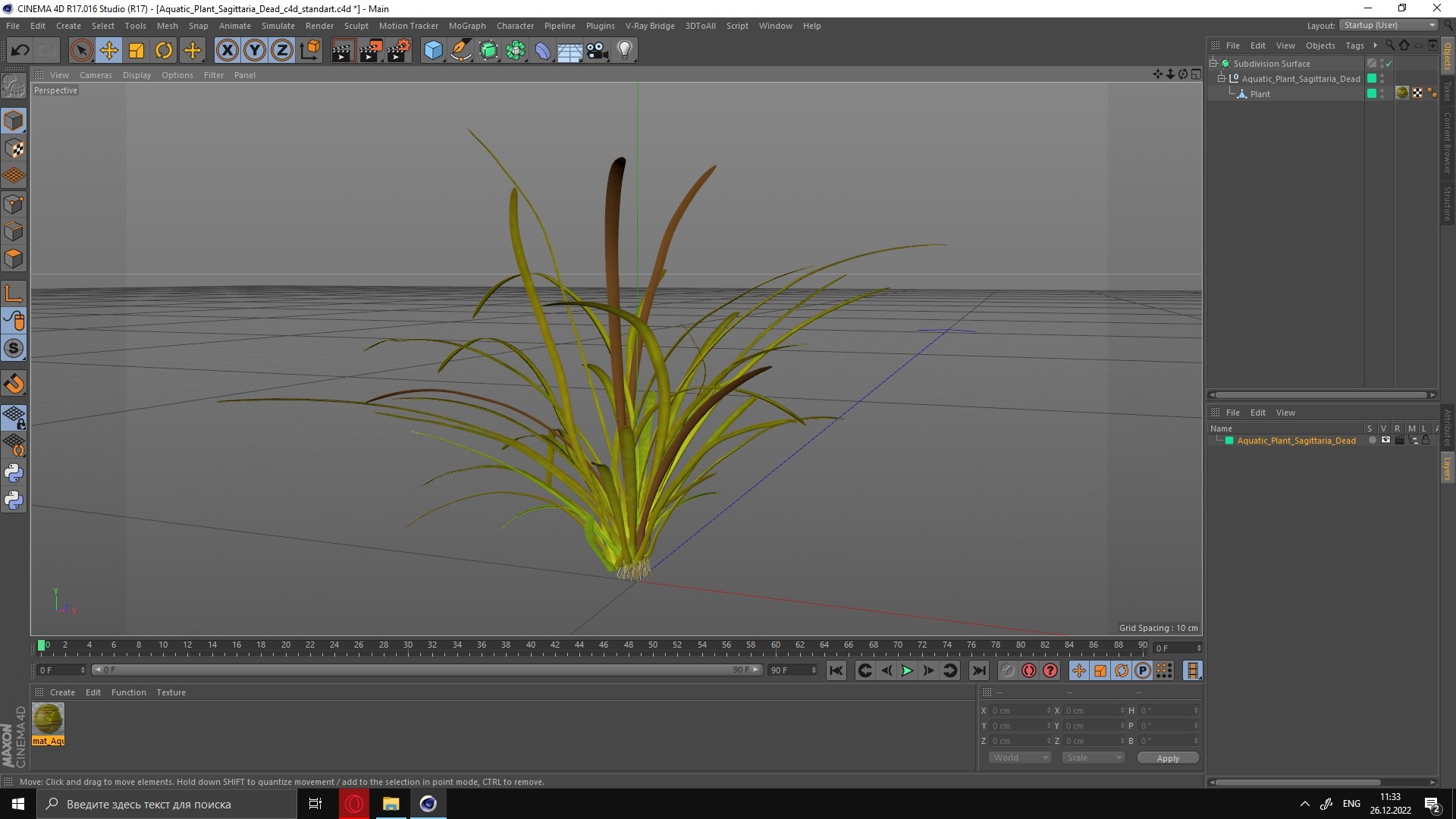Activate the Rotate tool in top toolbar
This screenshot has height=819, width=1456.
pos(164,51)
